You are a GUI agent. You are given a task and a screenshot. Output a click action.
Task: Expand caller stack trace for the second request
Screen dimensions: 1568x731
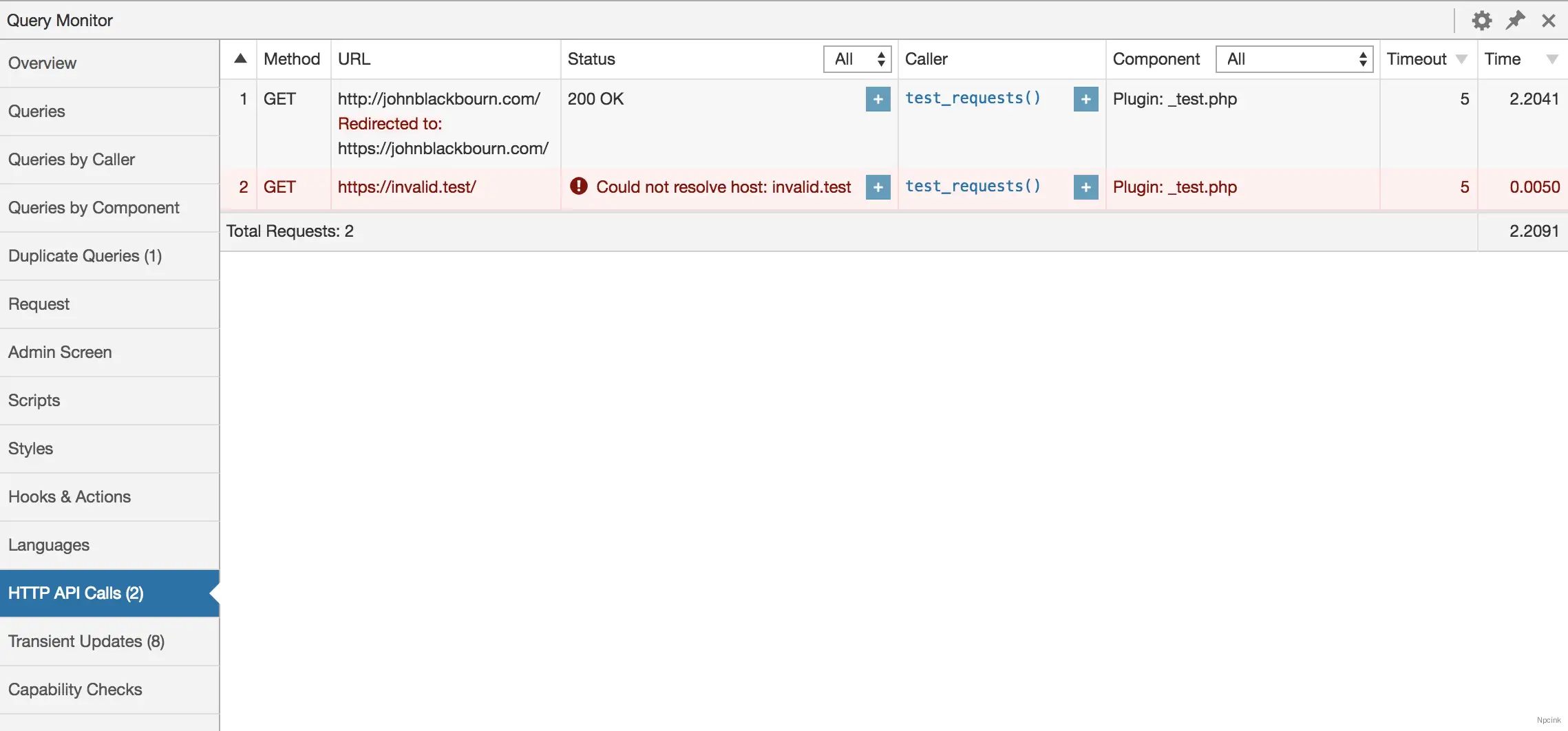[1085, 187]
